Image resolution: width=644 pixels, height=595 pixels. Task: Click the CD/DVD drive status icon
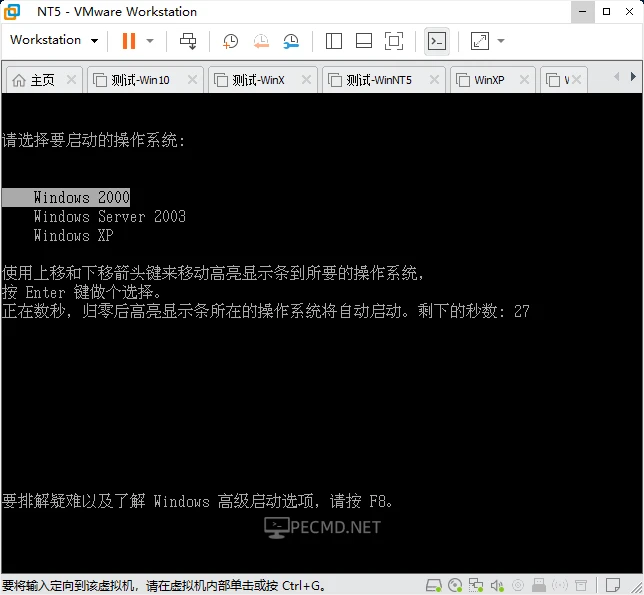click(455, 585)
